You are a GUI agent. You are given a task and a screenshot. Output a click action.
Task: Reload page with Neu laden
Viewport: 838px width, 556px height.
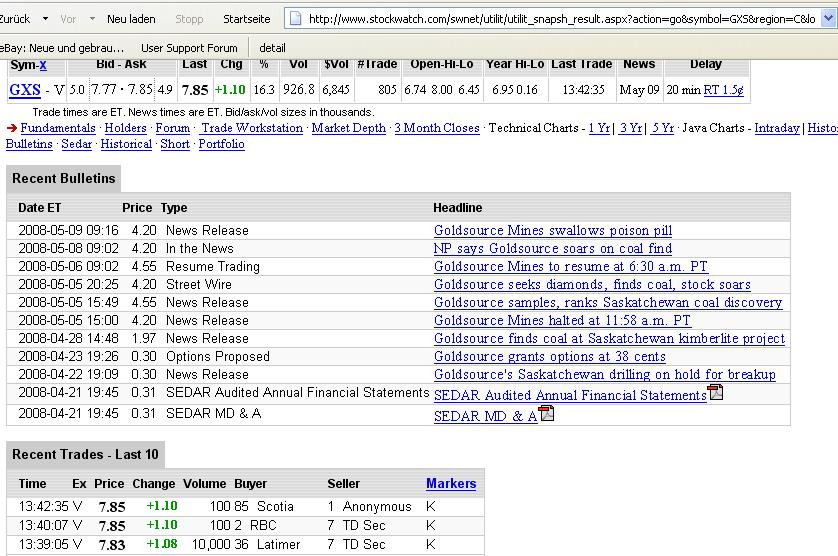tap(131, 19)
